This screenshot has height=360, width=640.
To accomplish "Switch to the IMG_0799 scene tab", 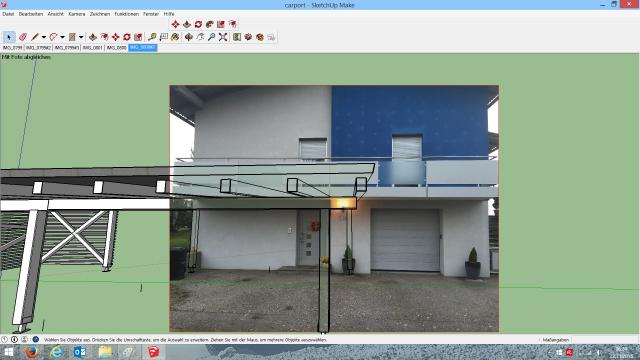I will [x=13, y=48].
